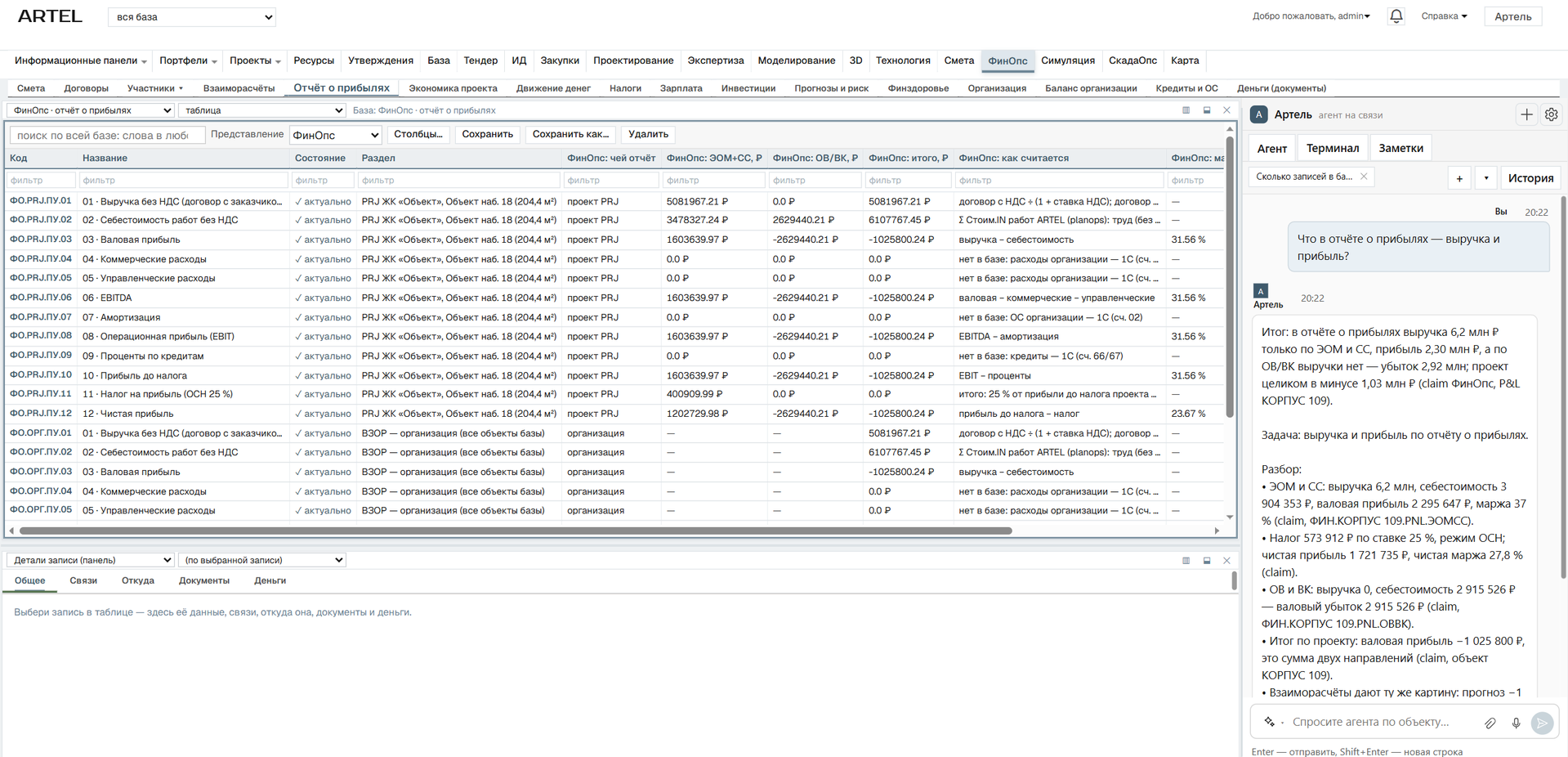Send message to the agent

pos(1542,723)
